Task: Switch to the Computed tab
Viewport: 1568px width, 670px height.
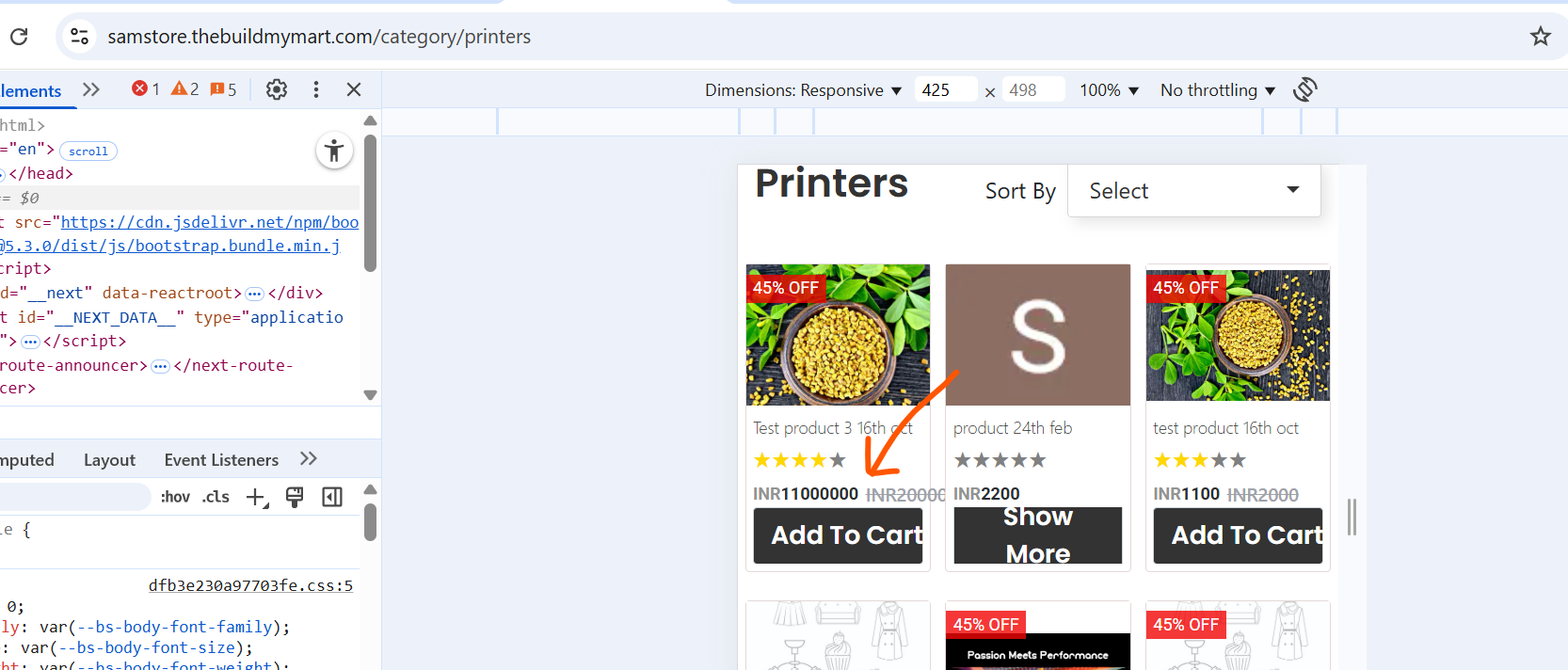Action: 27,460
